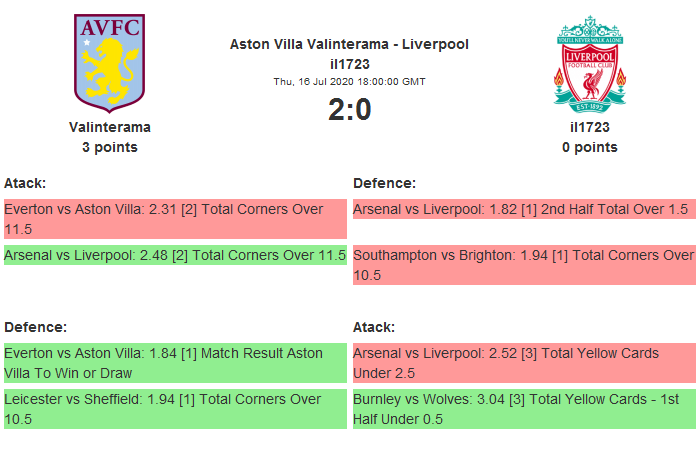The width and height of the screenshot is (700, 460).
Task: Click the Liverpool club crest
Action: [590, 63]
